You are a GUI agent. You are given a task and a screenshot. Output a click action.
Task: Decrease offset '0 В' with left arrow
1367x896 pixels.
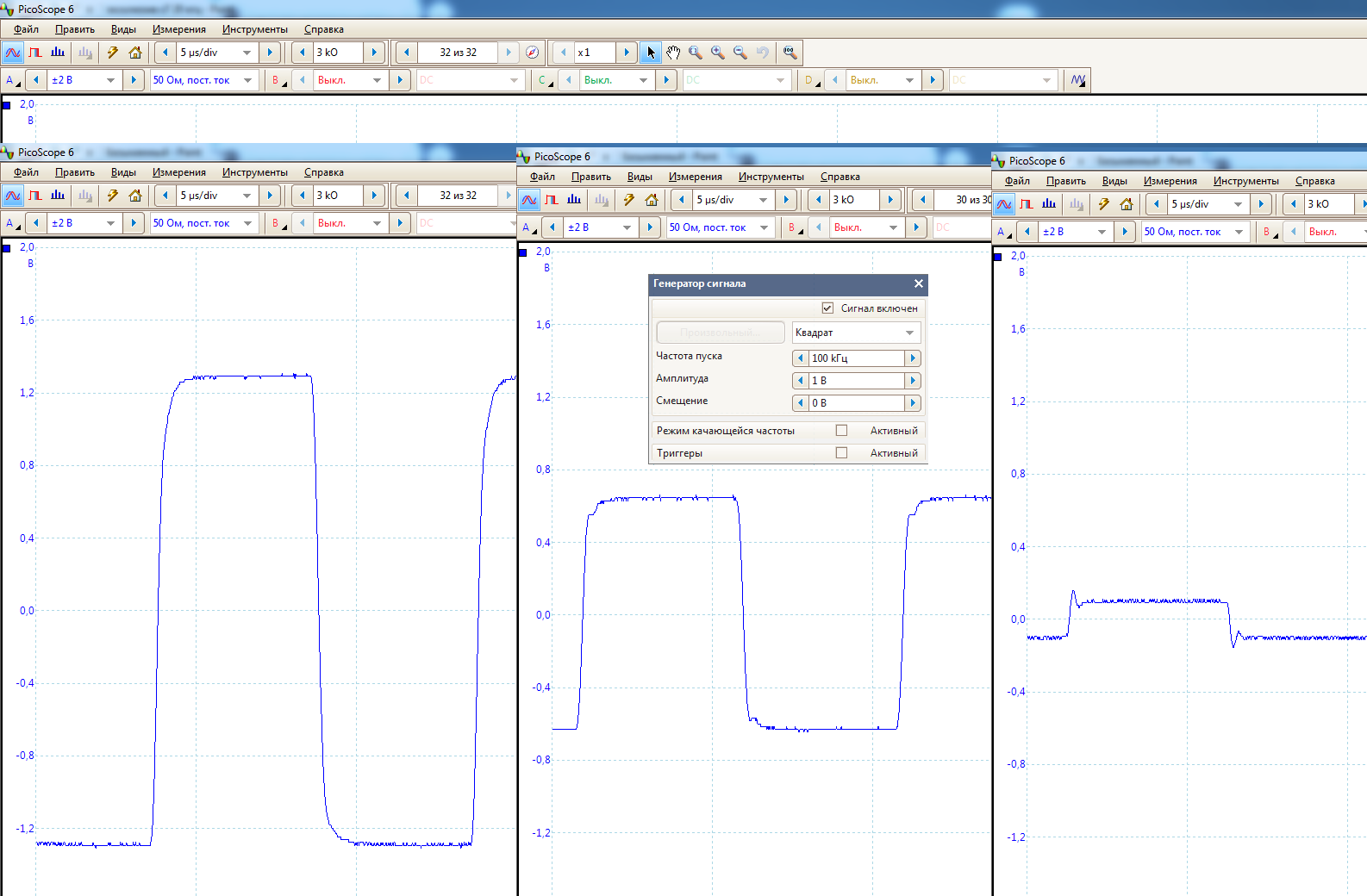tap(801, 403)
